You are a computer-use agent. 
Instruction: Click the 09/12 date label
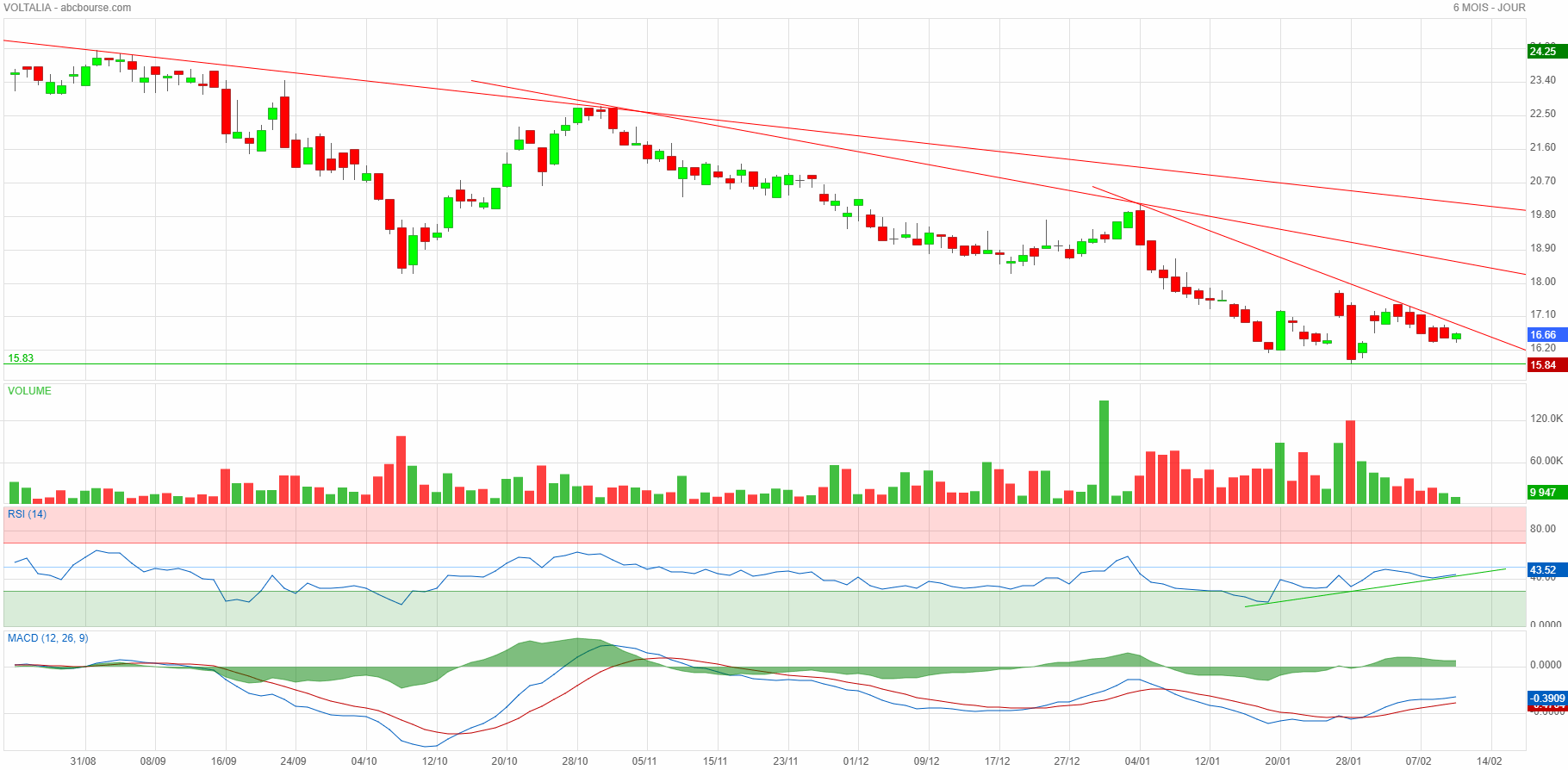pos(926,761)
